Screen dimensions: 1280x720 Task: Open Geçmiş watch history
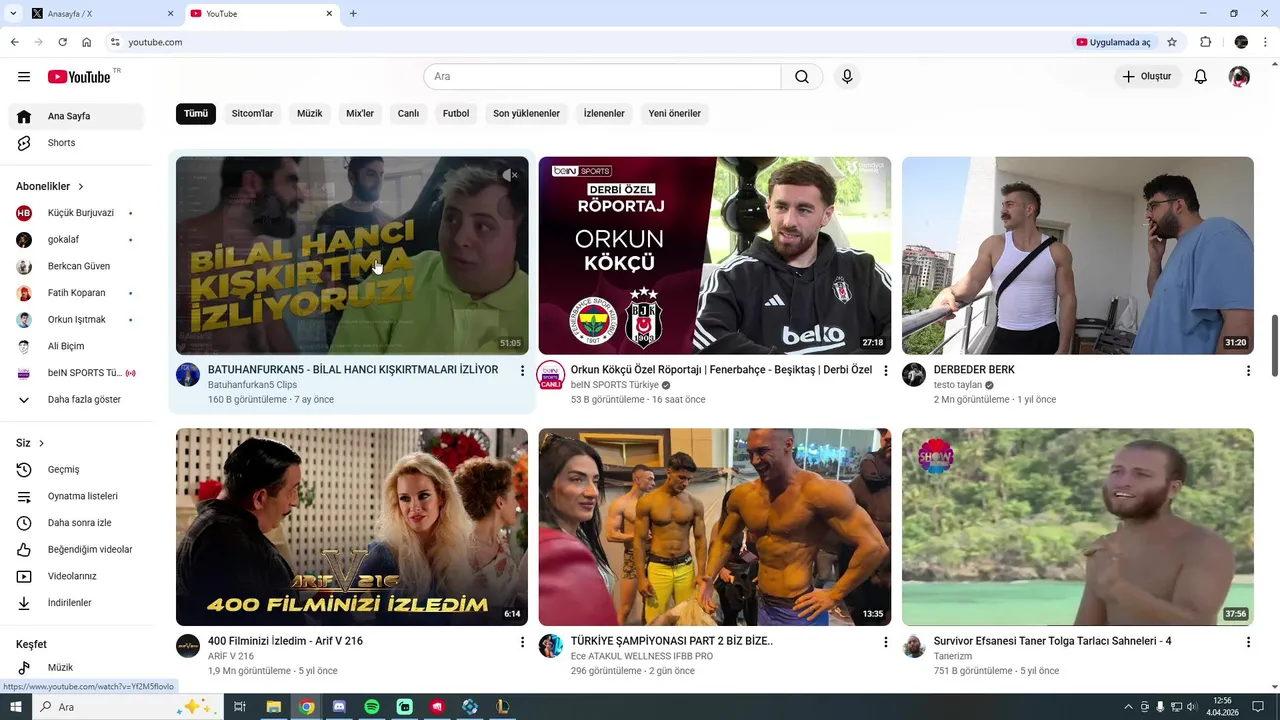click(76, 470)
